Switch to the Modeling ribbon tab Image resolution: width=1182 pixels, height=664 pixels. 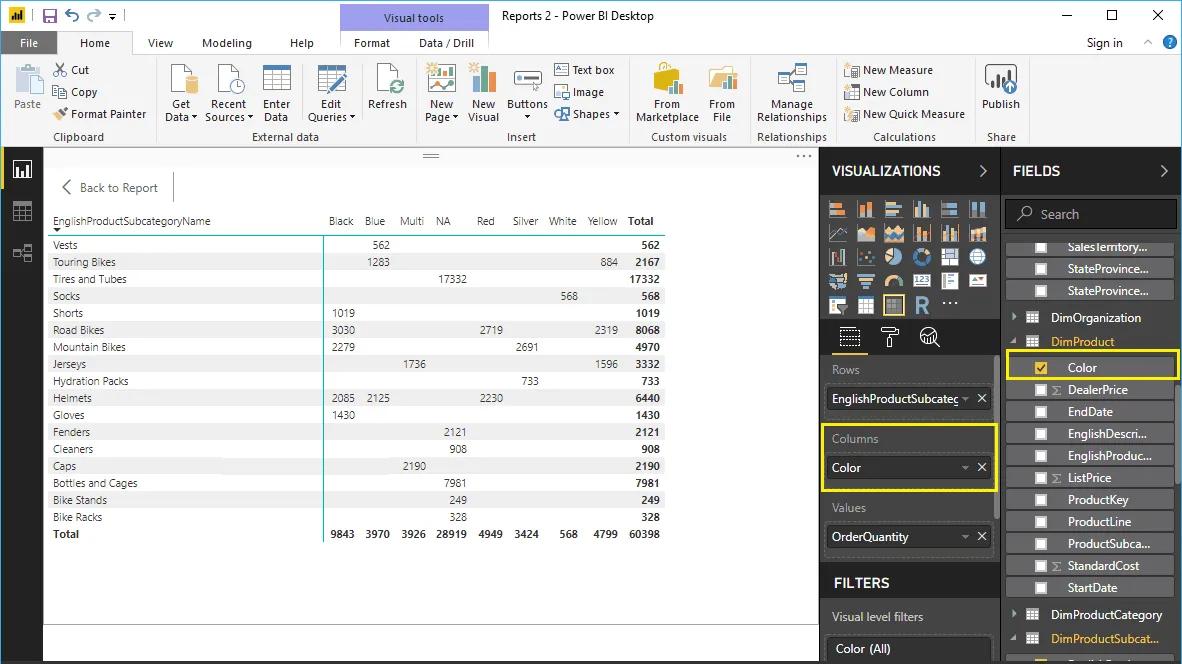coord(226,43)
